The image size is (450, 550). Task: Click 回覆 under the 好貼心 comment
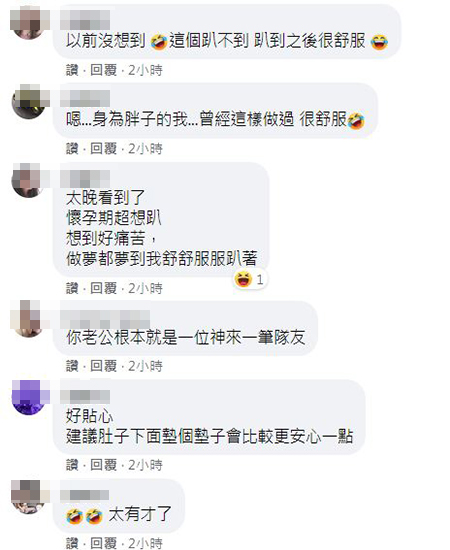[103, 465]
